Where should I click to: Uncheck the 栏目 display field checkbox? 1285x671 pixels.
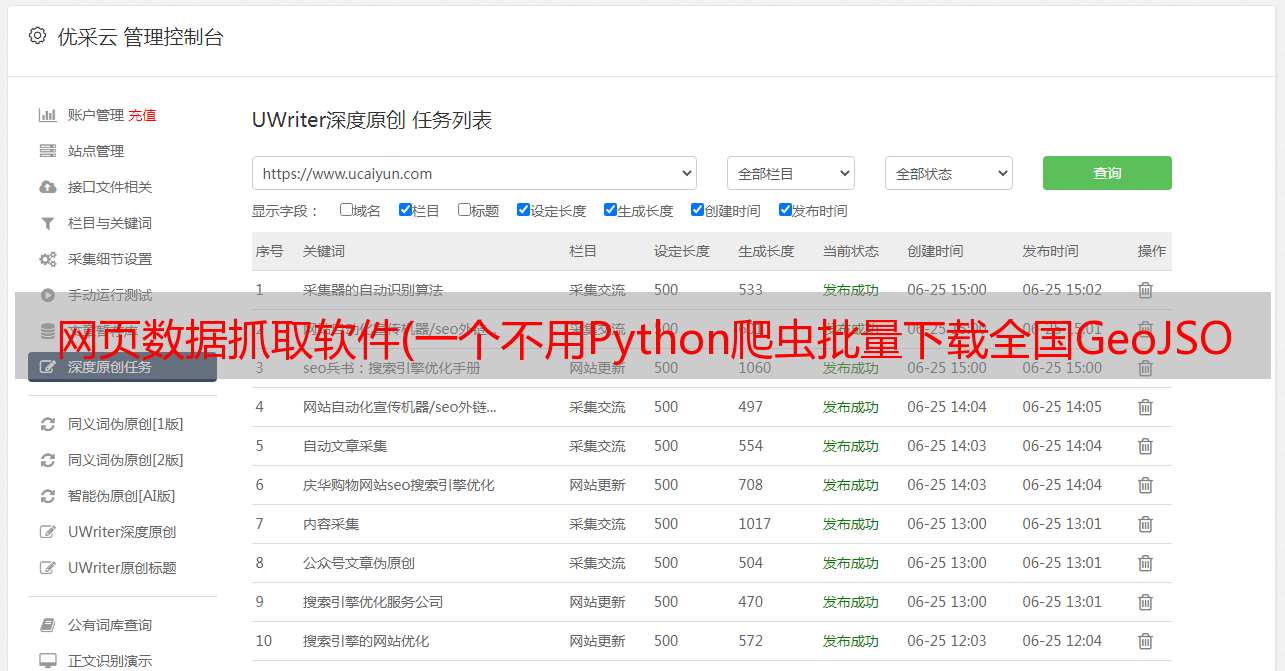[x=405, y=210]
